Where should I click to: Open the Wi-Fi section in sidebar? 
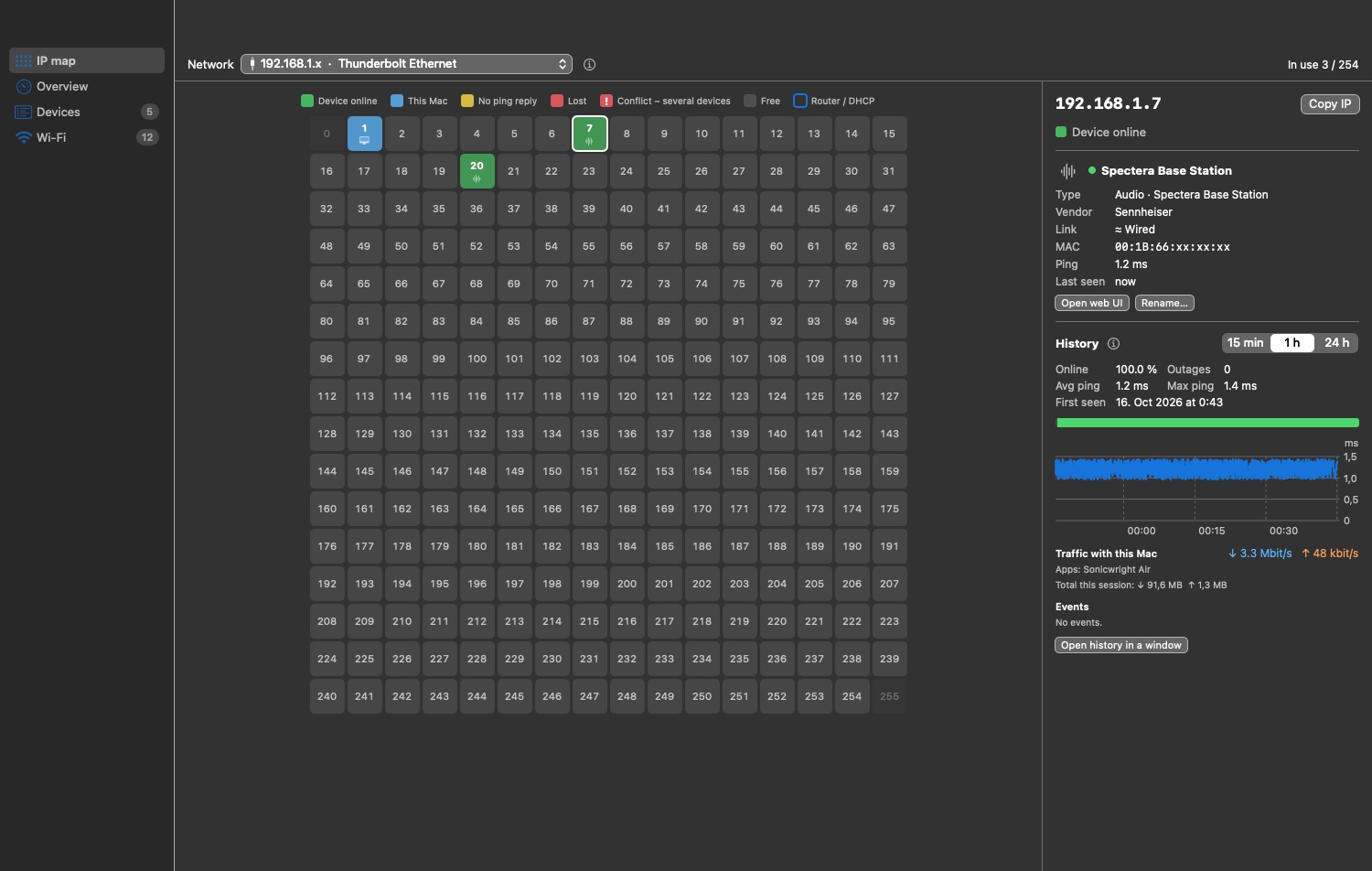coord(87,137)
